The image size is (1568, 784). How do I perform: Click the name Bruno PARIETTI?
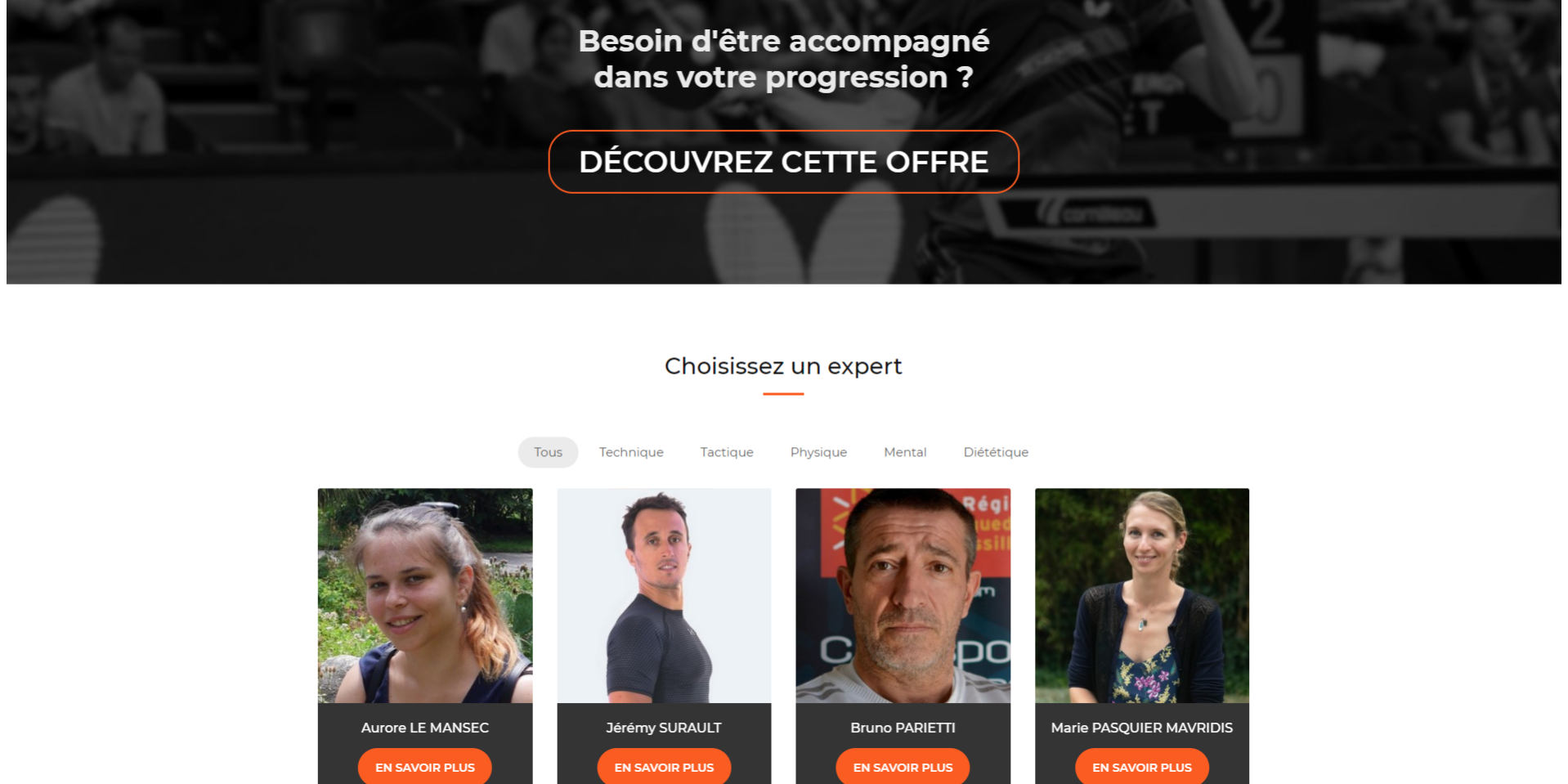(903, 728)
